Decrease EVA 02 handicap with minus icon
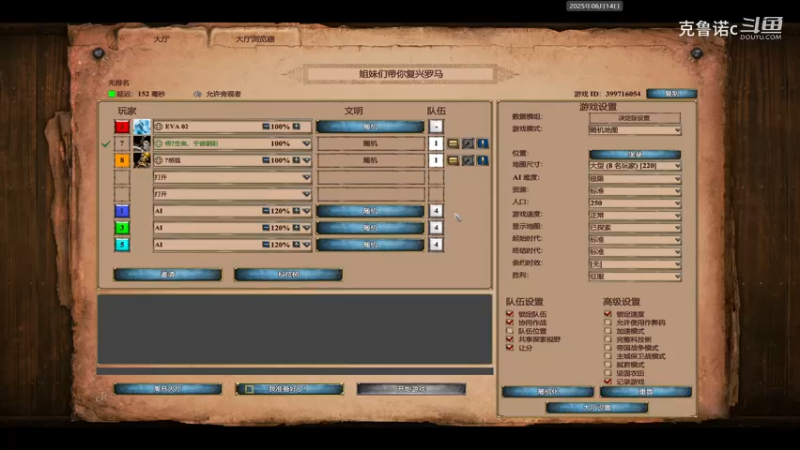This screenshot has width=800, height=450. (266, 126)
